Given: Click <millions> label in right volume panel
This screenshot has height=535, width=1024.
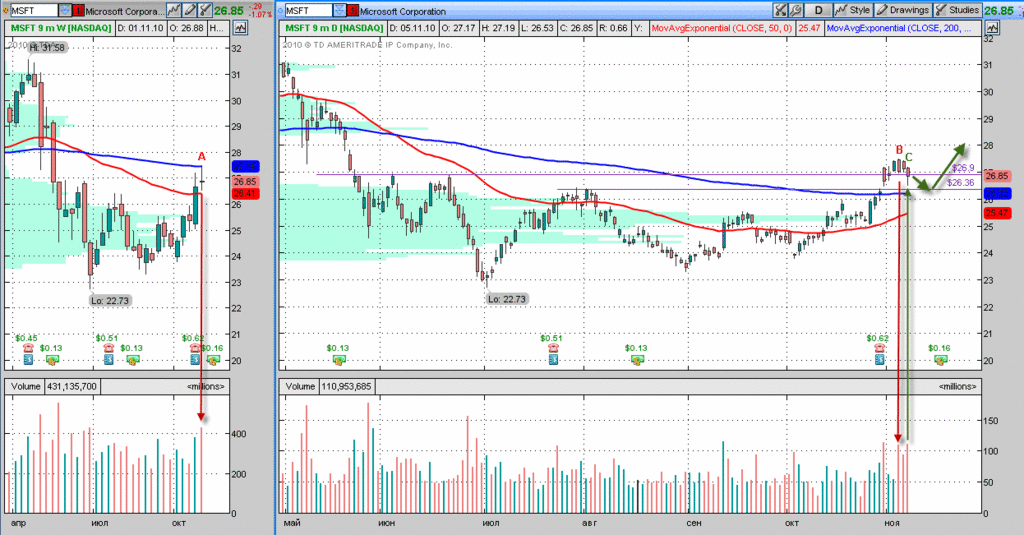Looking at the screenshot, I should pyautogui.click(x=957, y=386).
